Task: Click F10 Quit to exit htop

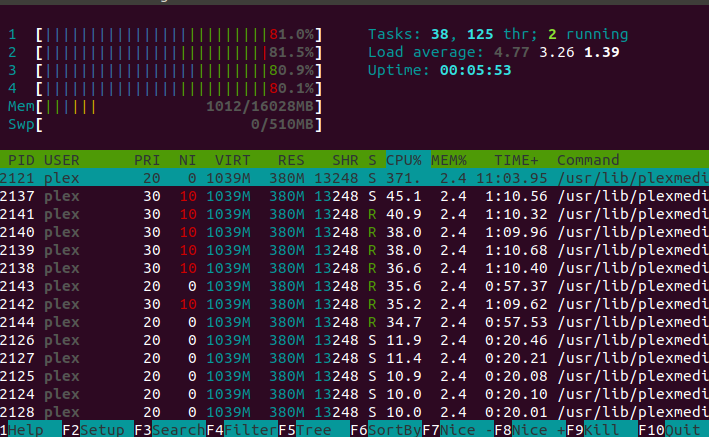Action: (673, 430)
